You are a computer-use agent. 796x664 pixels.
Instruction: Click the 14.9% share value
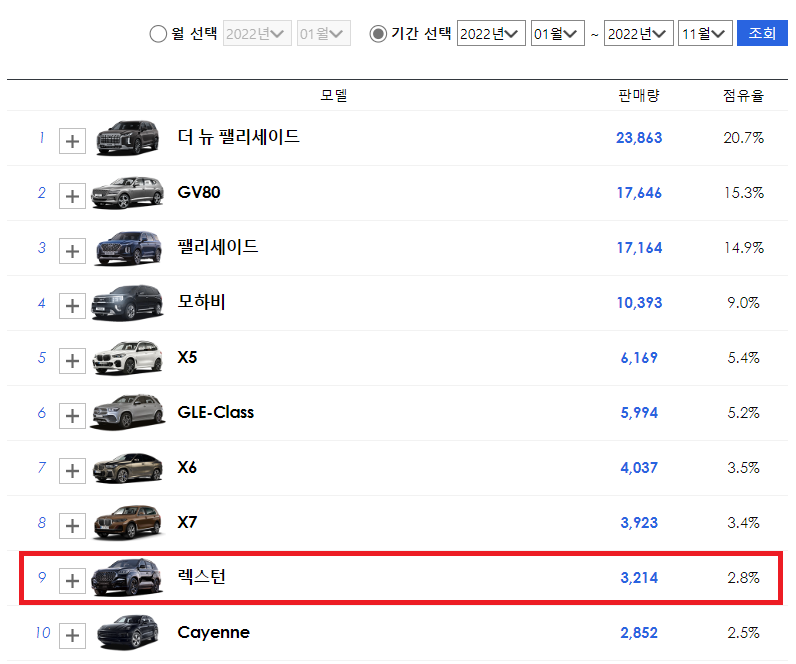744,248
